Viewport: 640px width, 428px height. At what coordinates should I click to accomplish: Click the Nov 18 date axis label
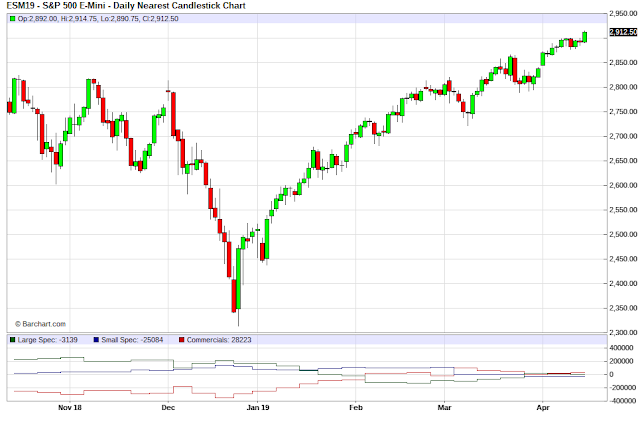tap(70, 407)
